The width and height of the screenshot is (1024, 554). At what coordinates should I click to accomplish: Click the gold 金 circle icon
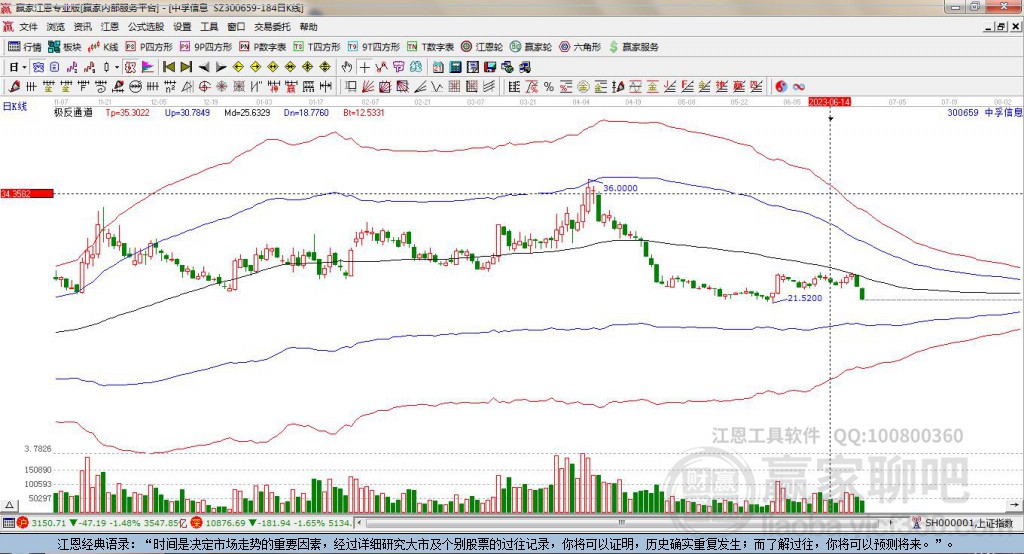(x=583, y=86)
